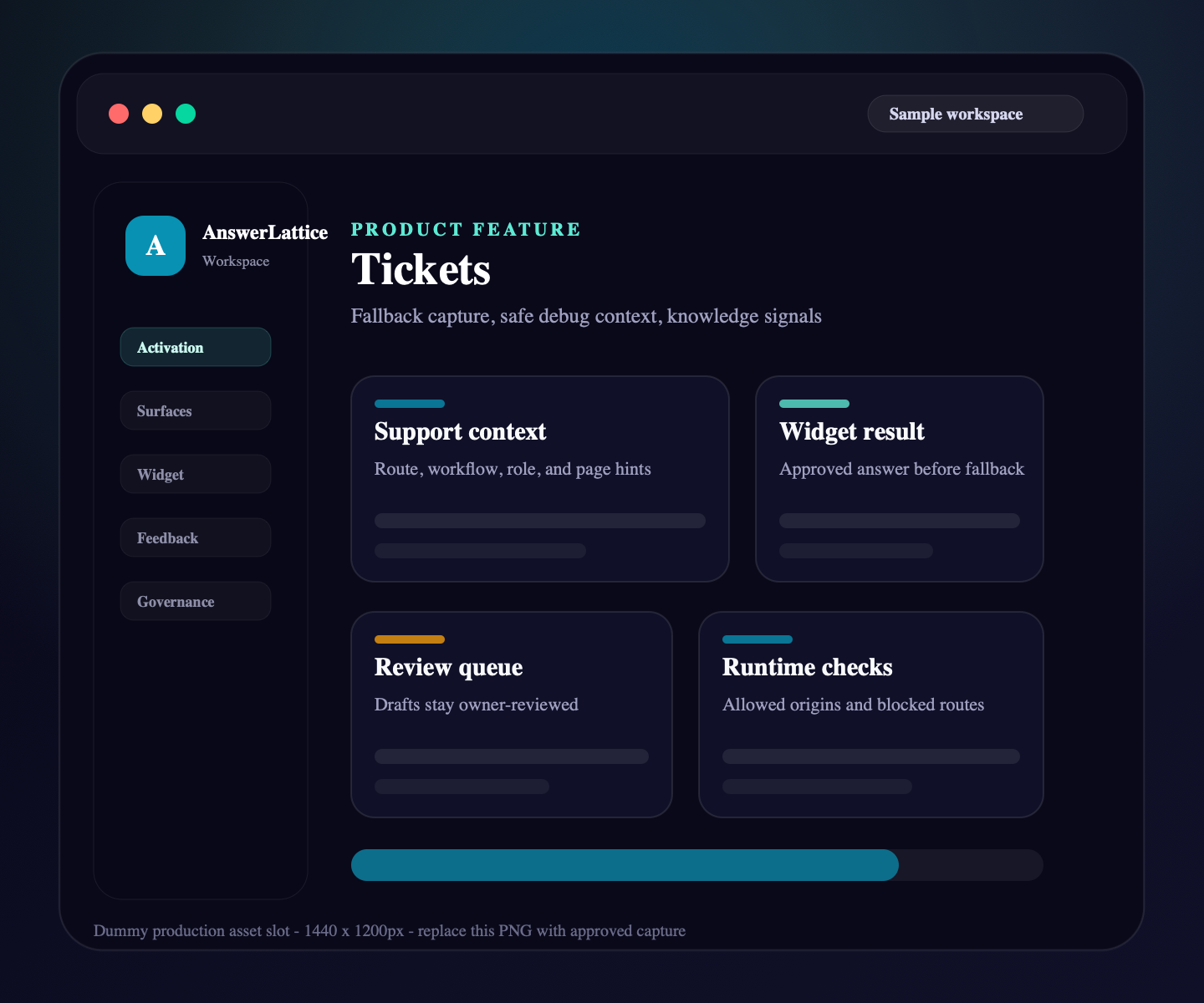Click the AnswerLattice brand name

265,232
